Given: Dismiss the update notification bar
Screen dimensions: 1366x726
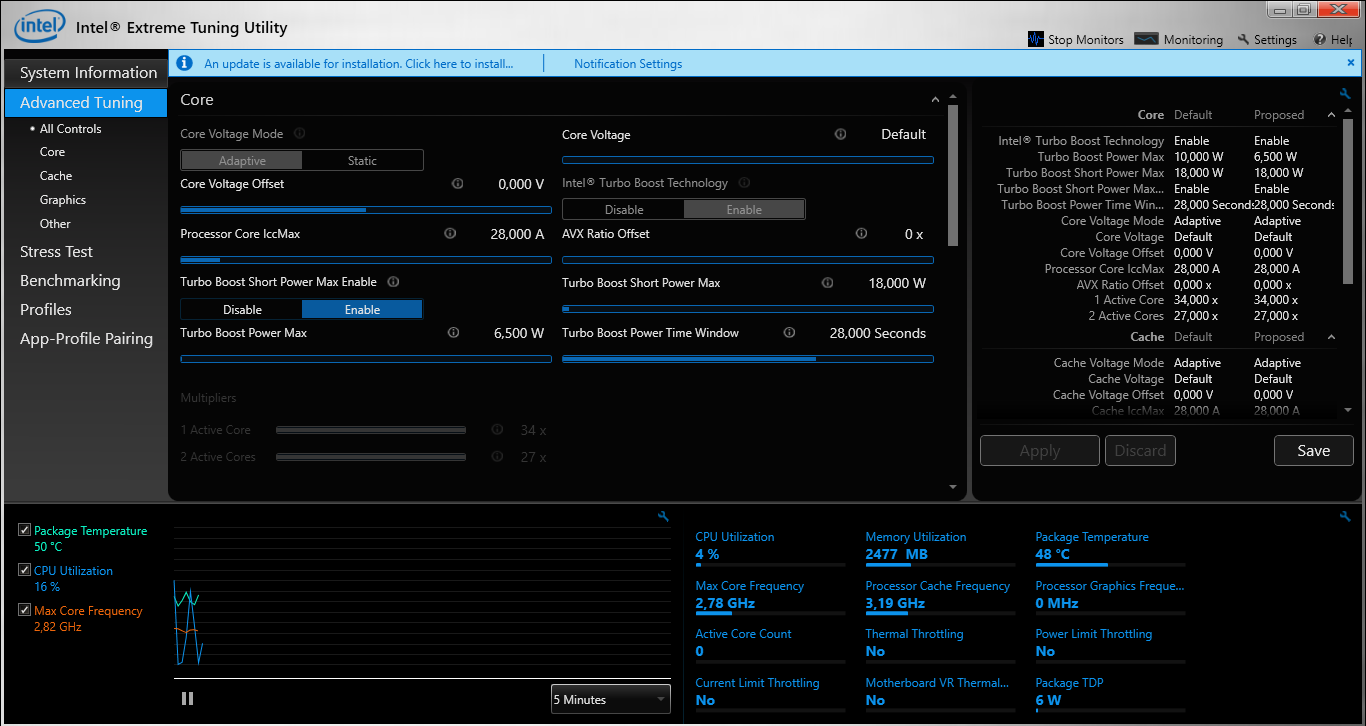Looking at the screenshot, I should [x=1351, y=62].
